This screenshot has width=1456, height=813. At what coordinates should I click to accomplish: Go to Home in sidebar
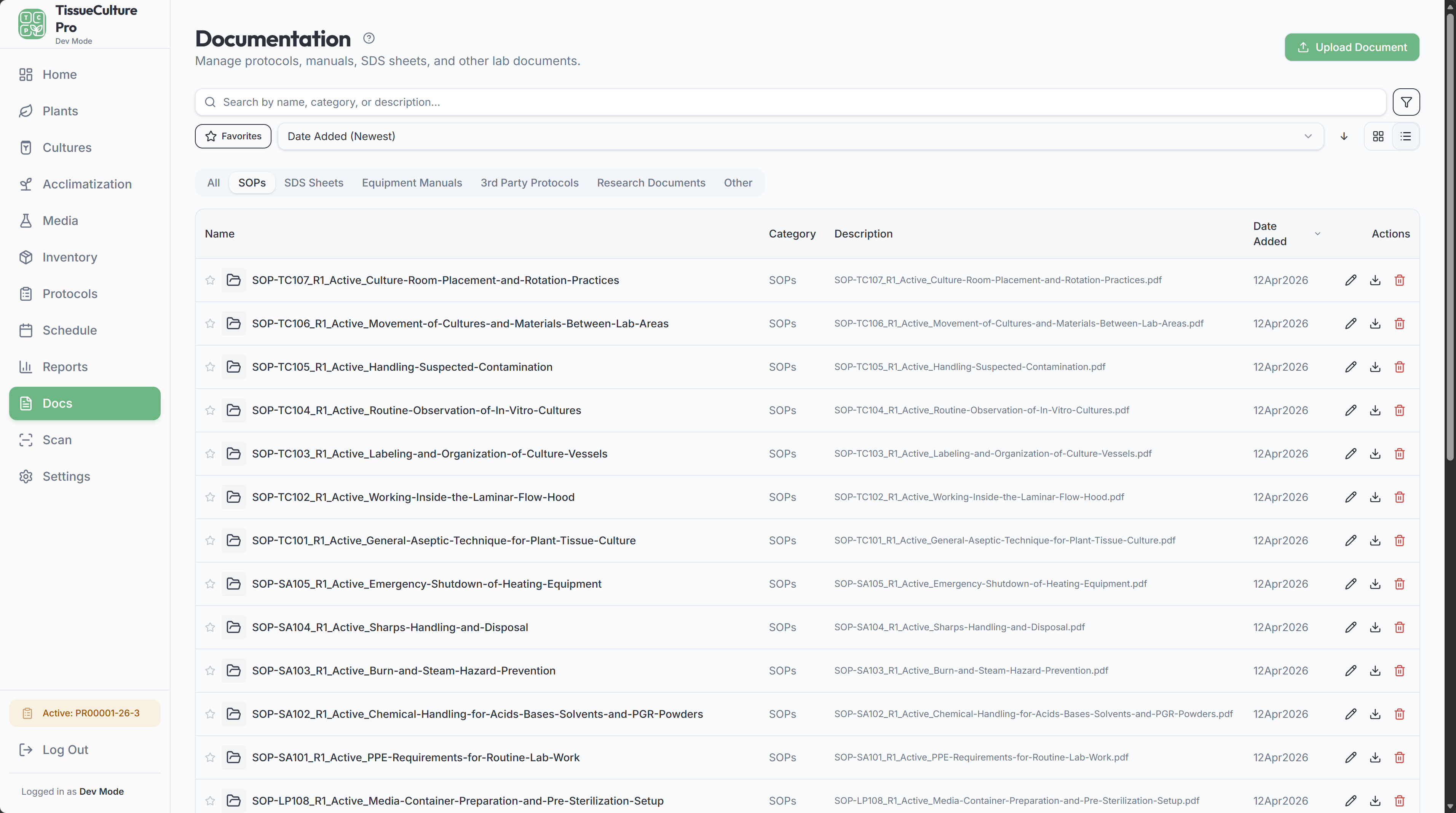[85, 75]
